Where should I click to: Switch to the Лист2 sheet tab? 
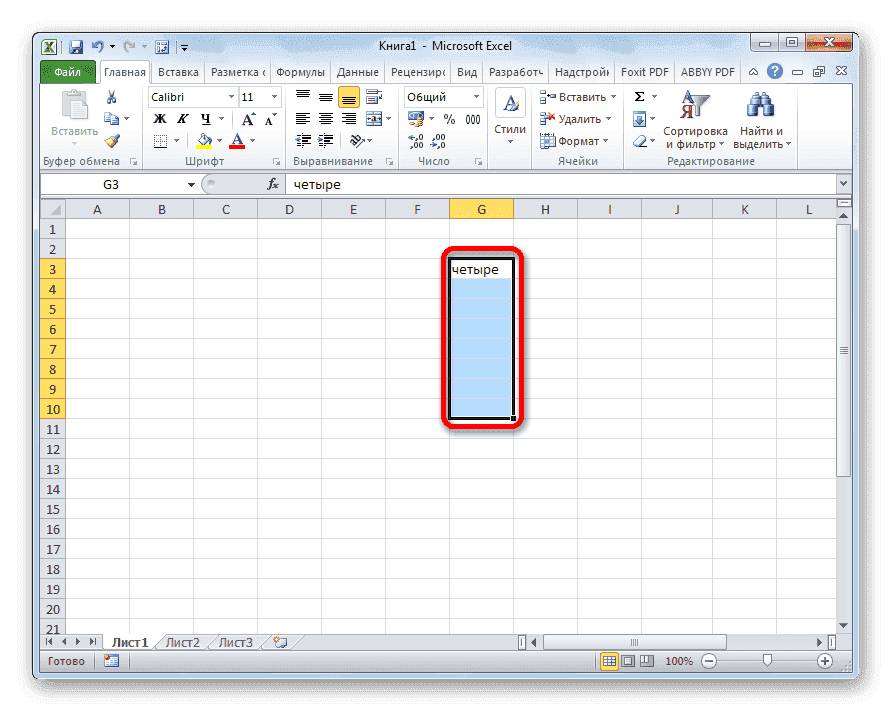click(x=182, y=643)
